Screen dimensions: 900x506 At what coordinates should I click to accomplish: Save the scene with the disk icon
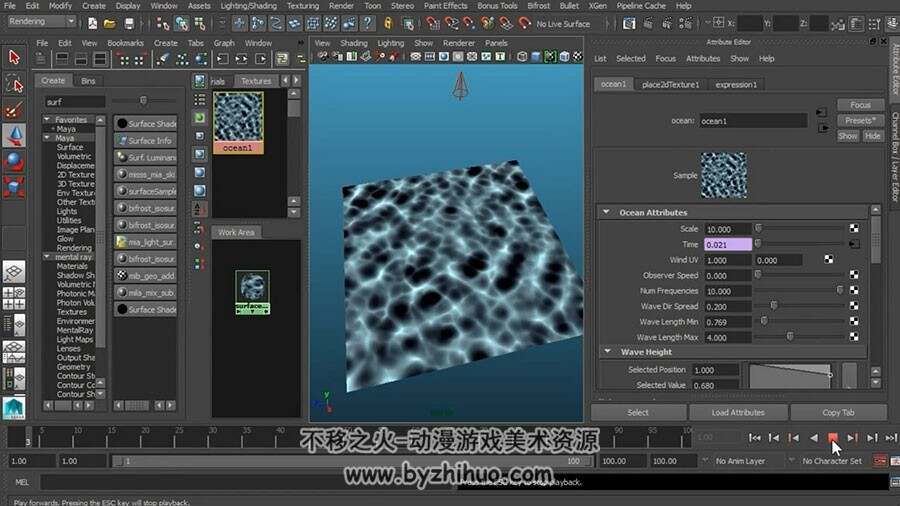(129, 24)
